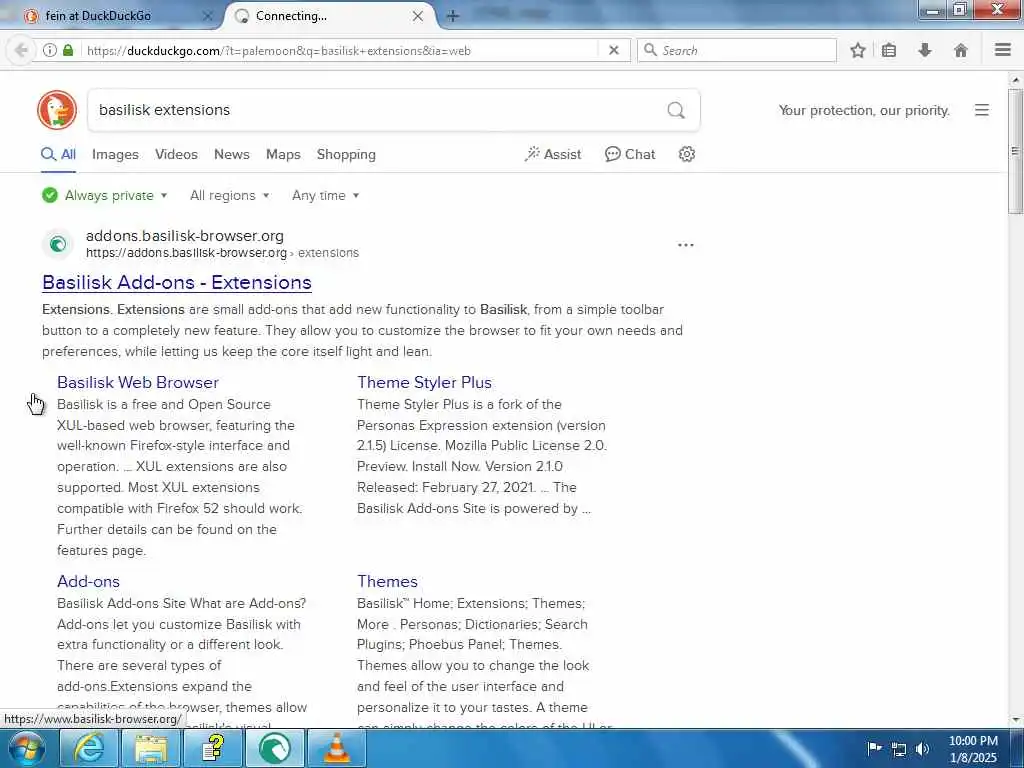Open the browser hamburger menu
Image resolution: width=1024 pixels, height=768 pixels.
(1002, 50)
